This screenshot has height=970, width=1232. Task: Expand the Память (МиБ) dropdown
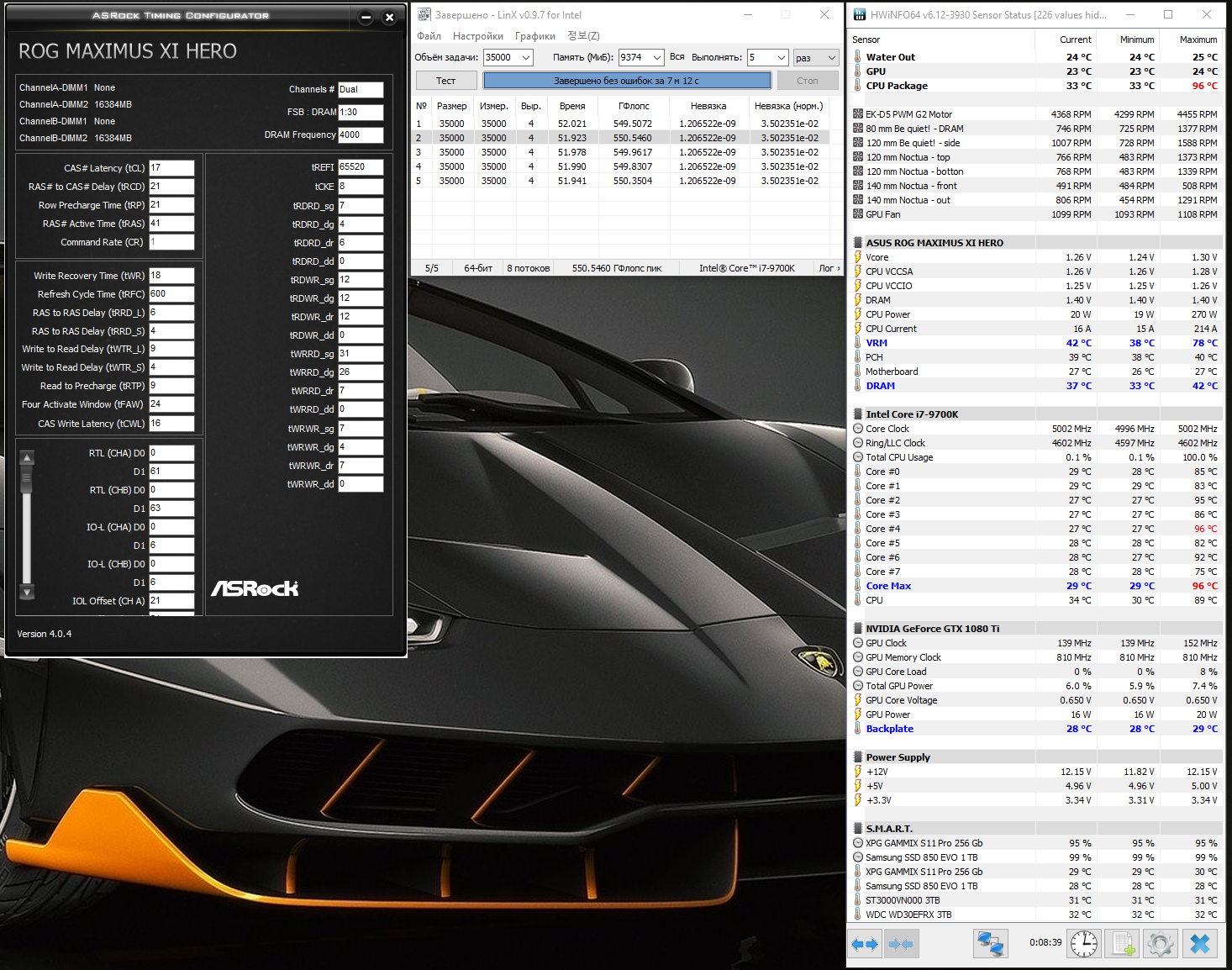point(656,57)
